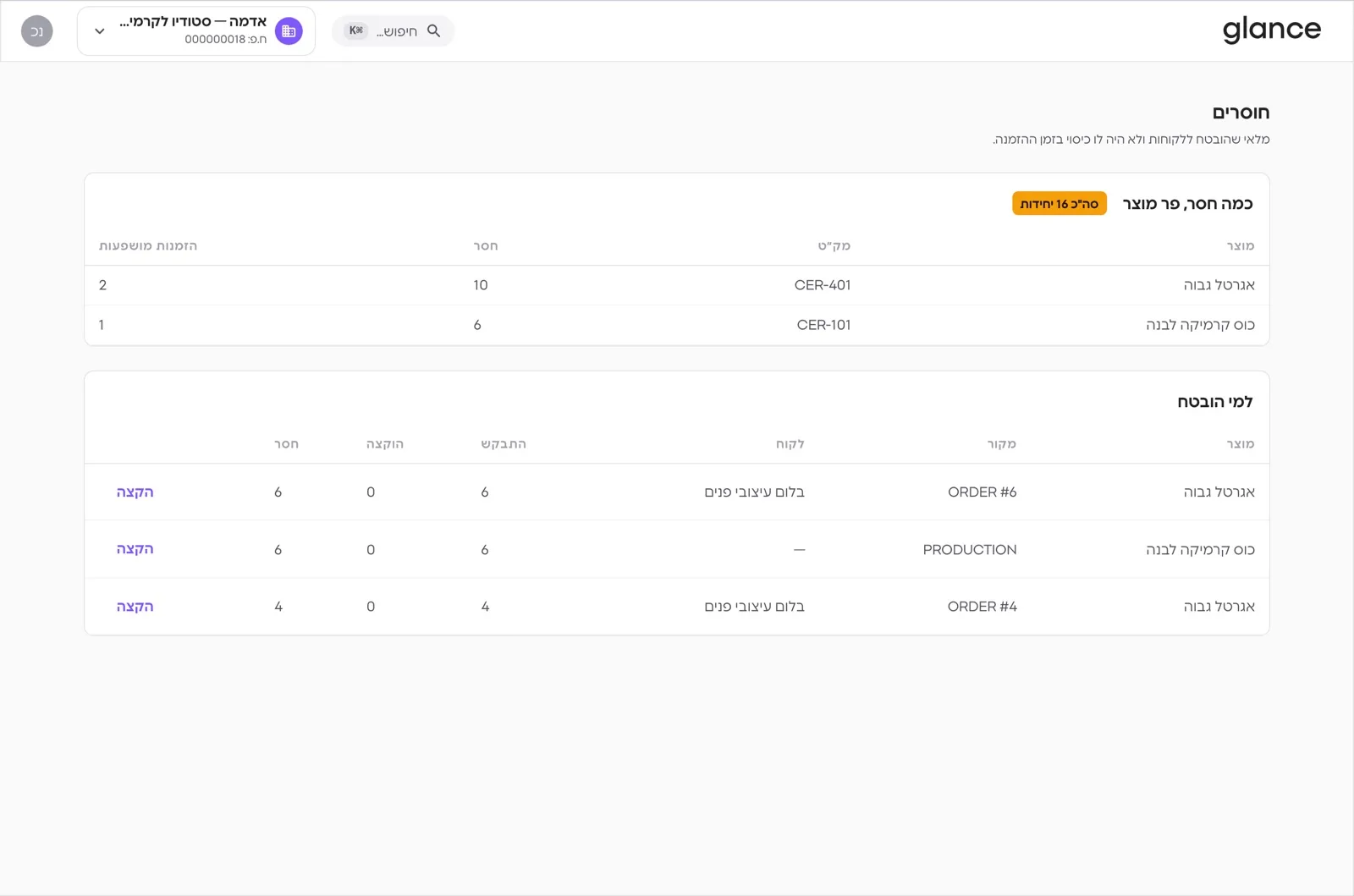Click the מקור column header
Screen dimensions: 1354x896
tap(1002, 443)
